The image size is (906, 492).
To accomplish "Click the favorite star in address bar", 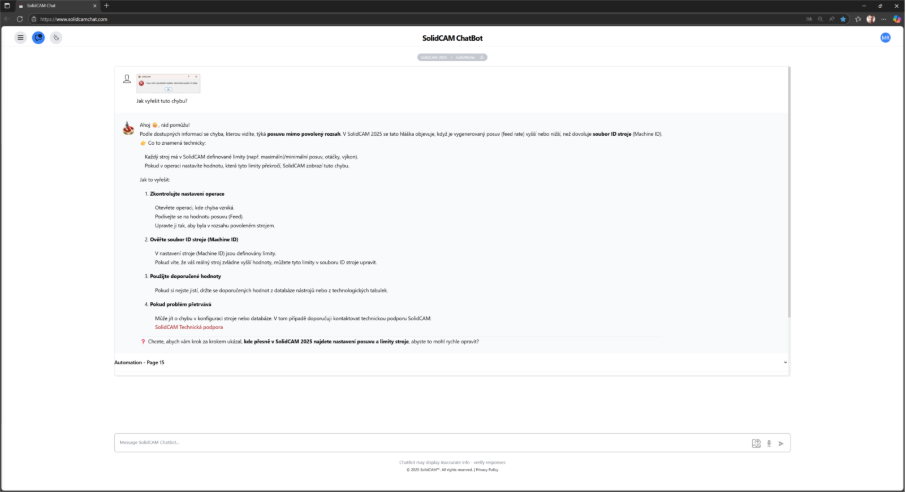I will pos(843,19).
